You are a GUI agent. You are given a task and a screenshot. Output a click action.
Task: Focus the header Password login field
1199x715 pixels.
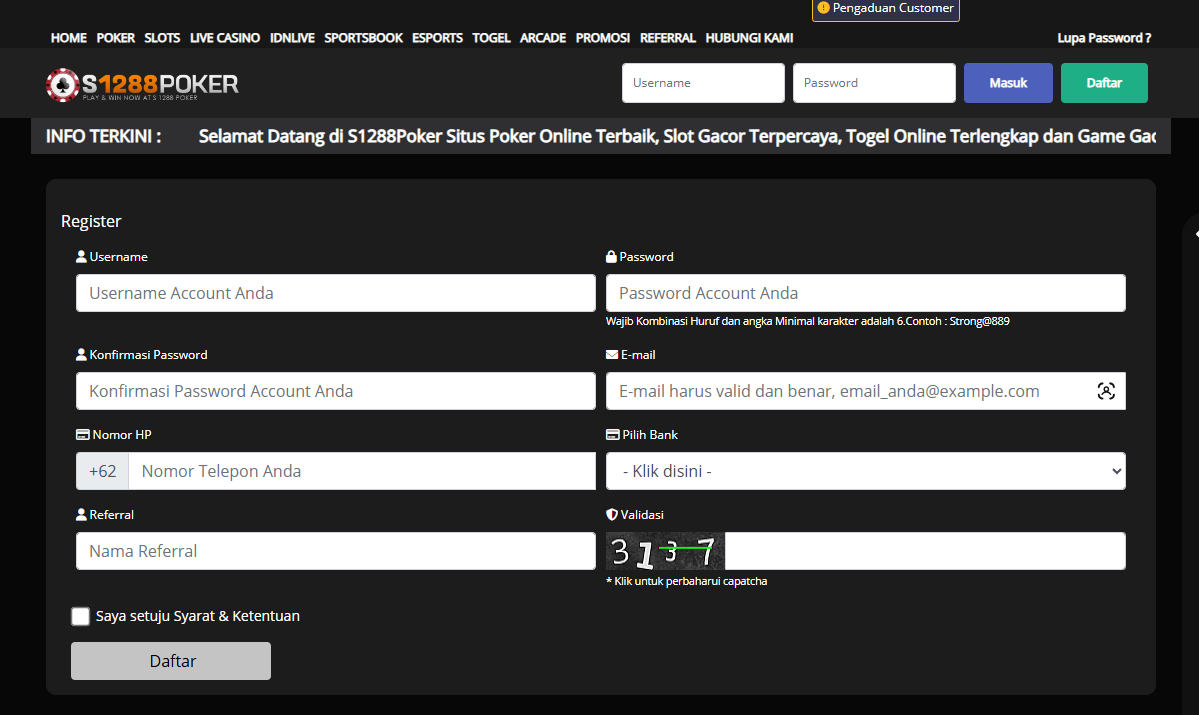(874, 83)
